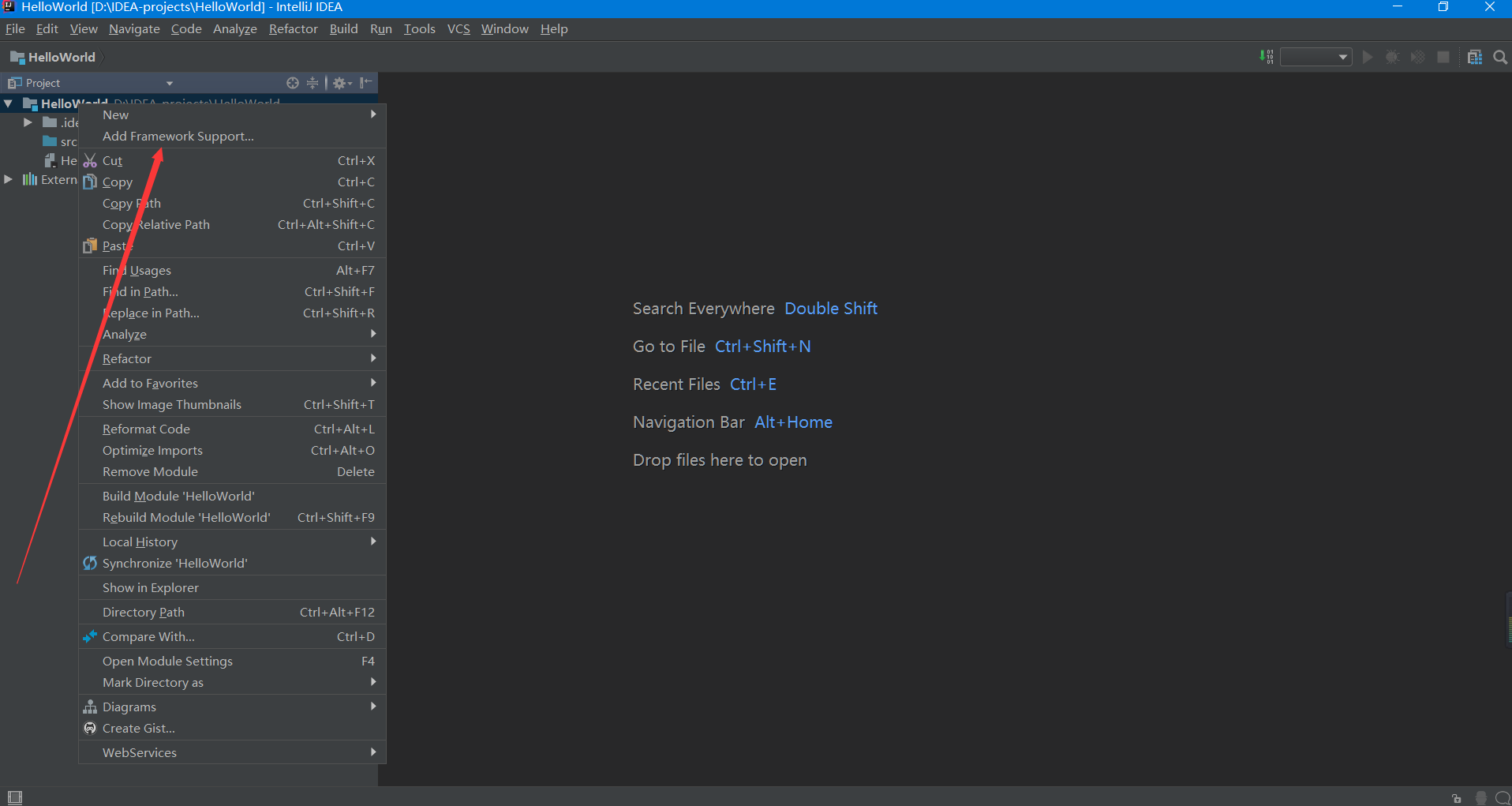This screenshot has width=1512, height=806.
Task: Toggle read-only lock icon in status bar
Action: pos(1457,798)
